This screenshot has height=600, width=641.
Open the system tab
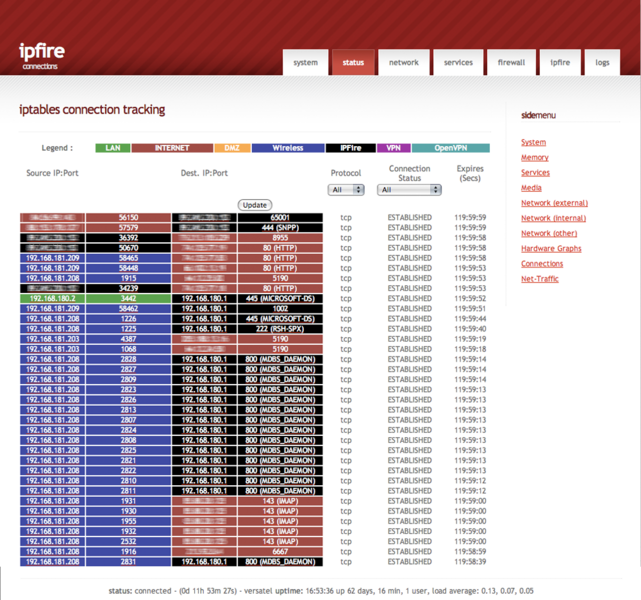[x=305, y=62]
